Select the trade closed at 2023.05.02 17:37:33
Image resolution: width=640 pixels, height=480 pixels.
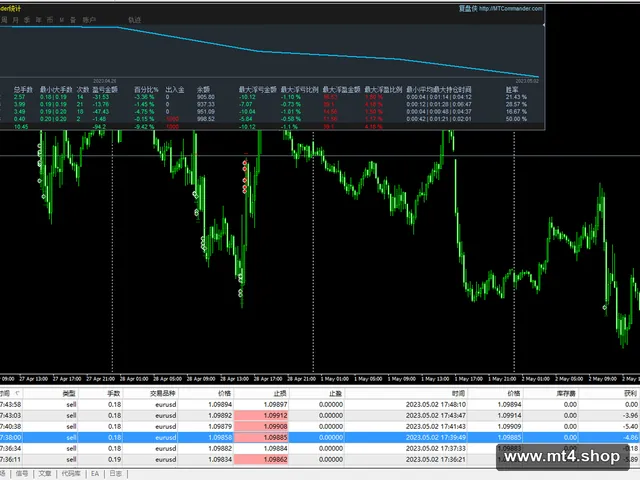point(320,449)
